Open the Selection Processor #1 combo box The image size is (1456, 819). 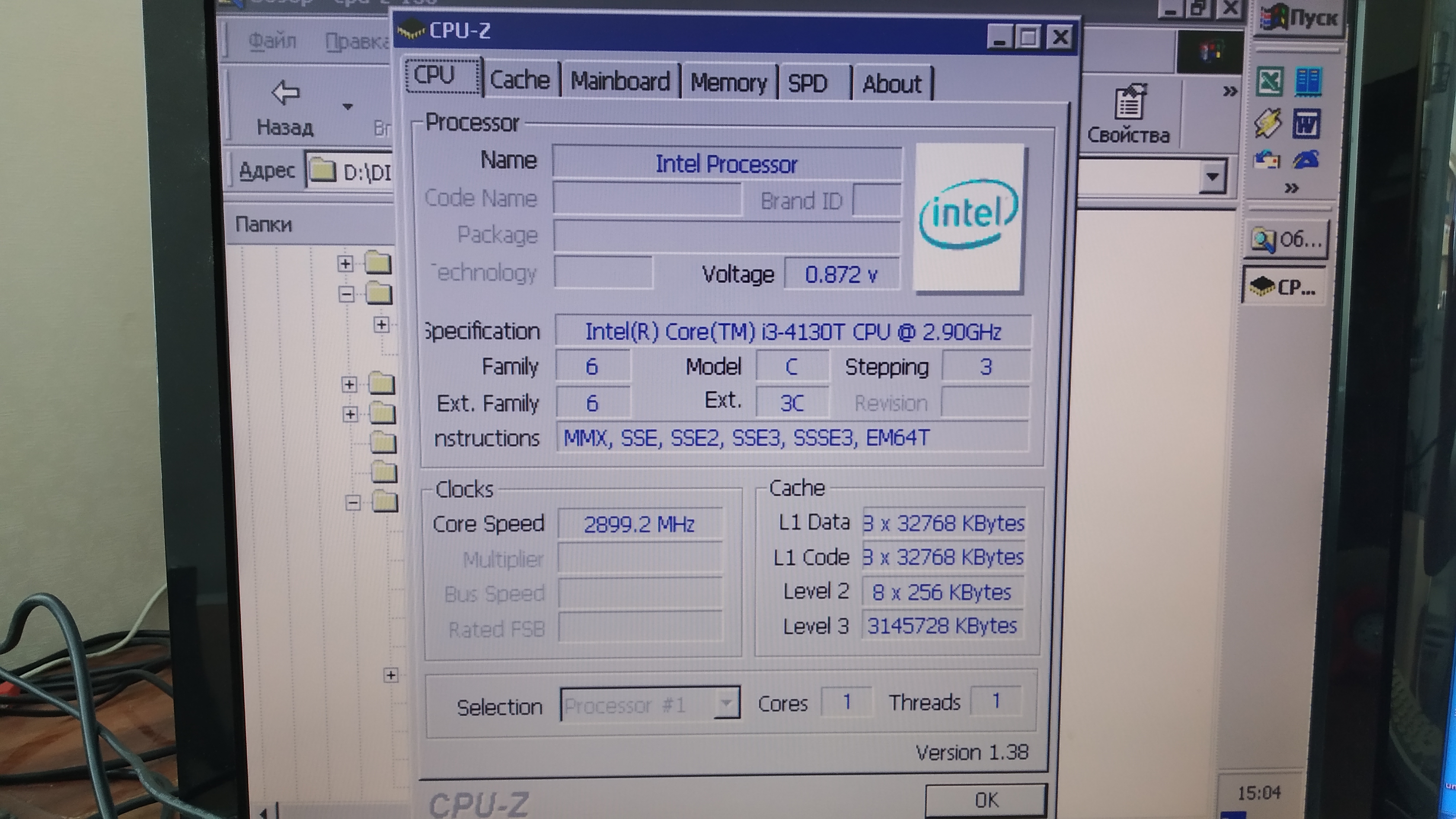coord(650,704)
